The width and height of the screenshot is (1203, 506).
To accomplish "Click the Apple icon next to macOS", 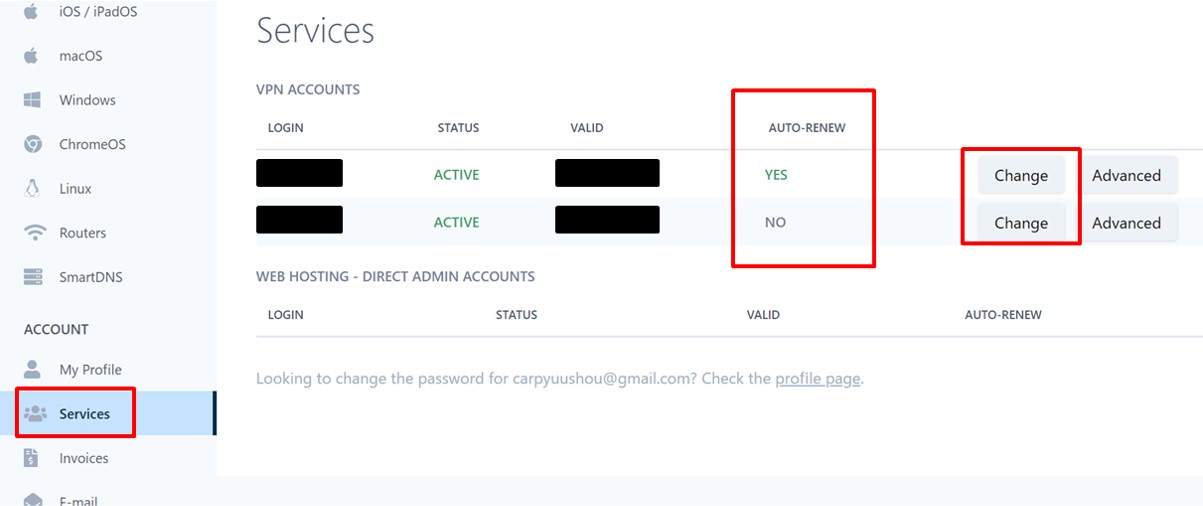I will (x=31, y=56).
